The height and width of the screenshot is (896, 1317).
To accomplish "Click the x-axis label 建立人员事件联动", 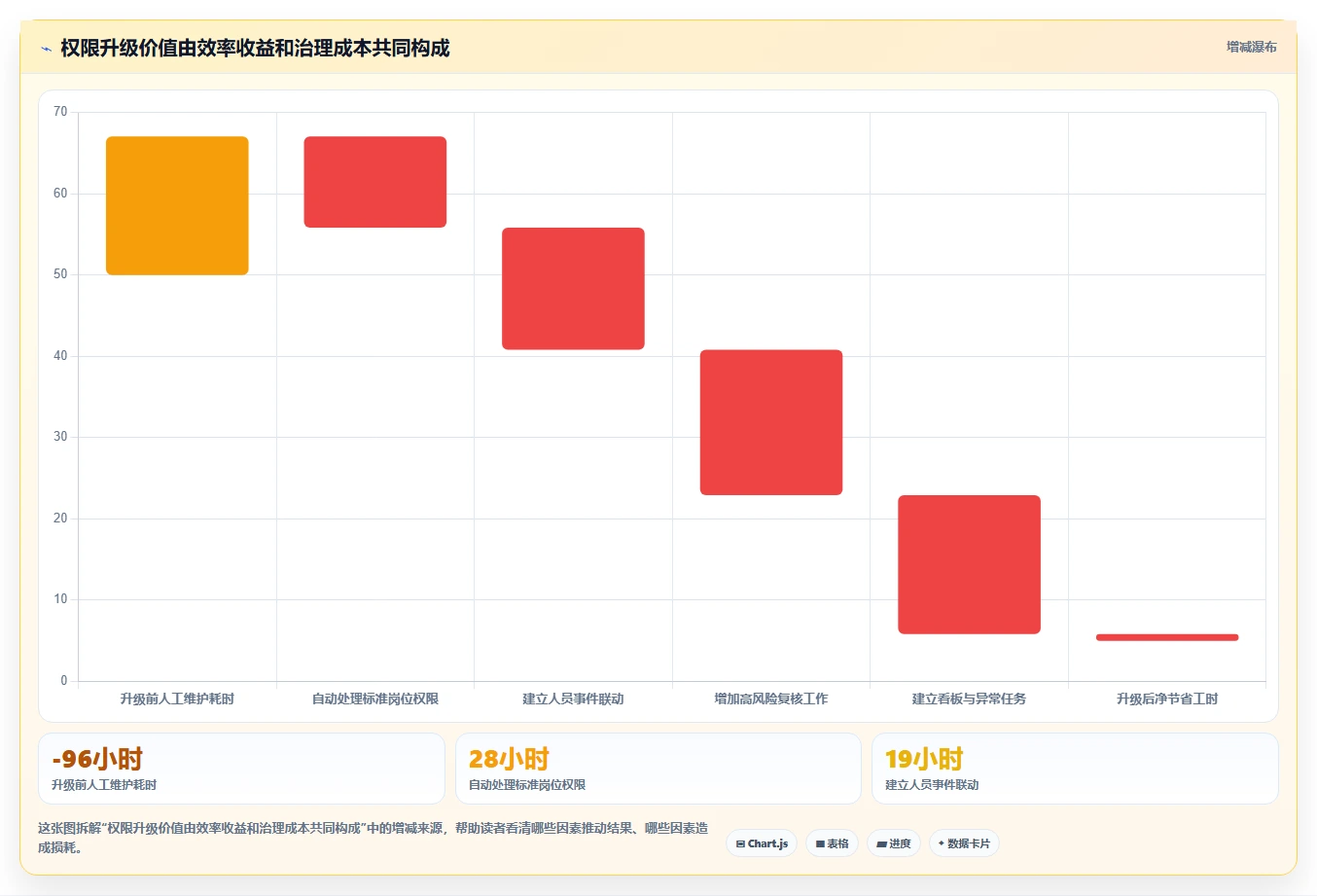I will pos(573,699).
